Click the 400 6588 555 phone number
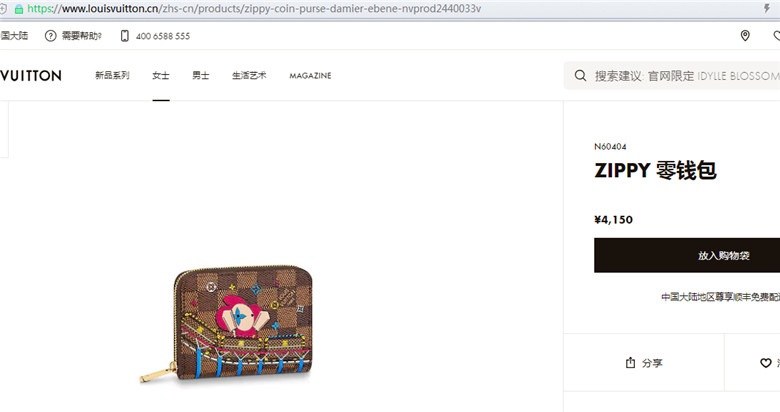Screen dimensions: 780x412 pyautogui.click(x=163, y=36)
